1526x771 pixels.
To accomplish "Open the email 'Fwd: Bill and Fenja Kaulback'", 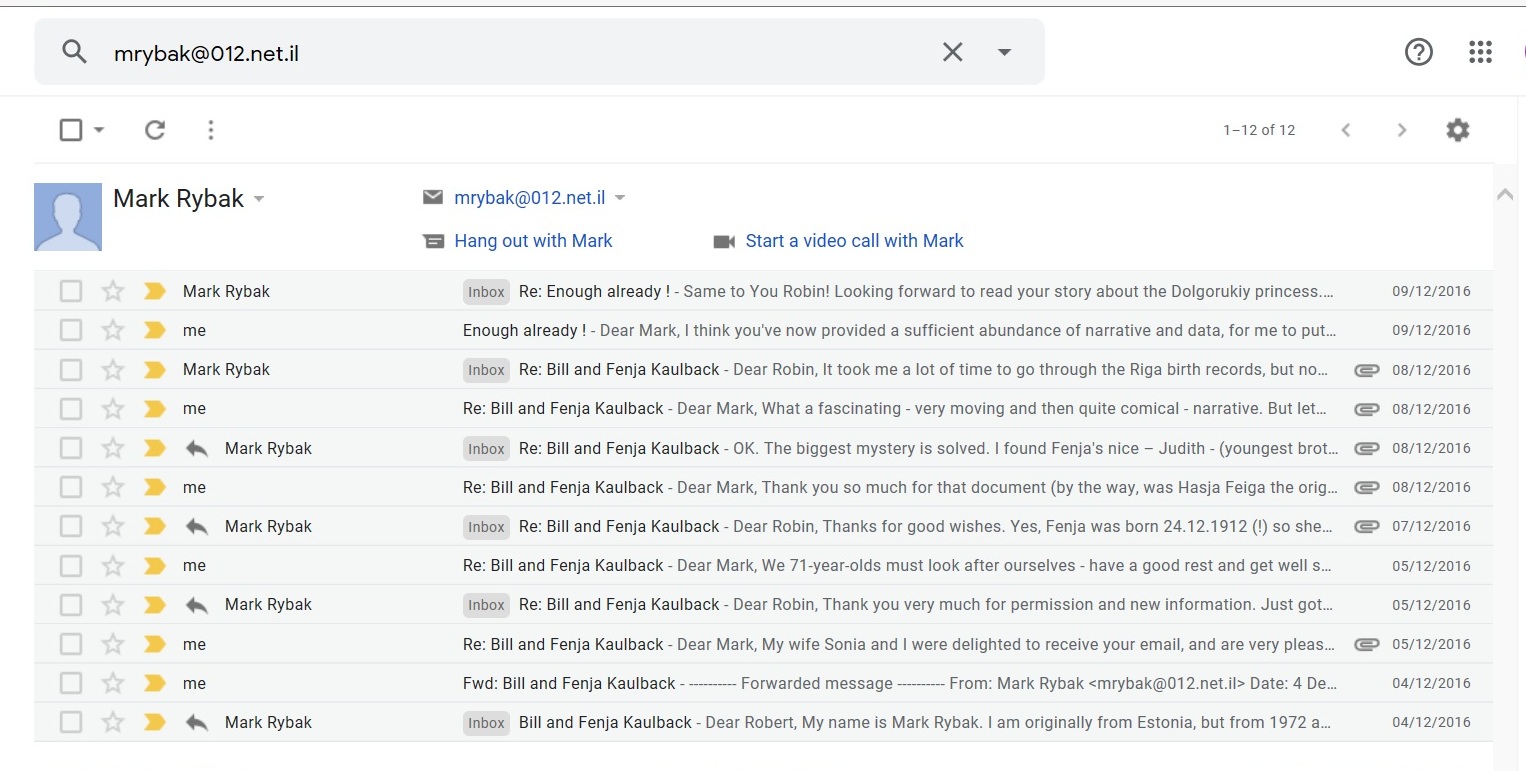I will (569, 683).
